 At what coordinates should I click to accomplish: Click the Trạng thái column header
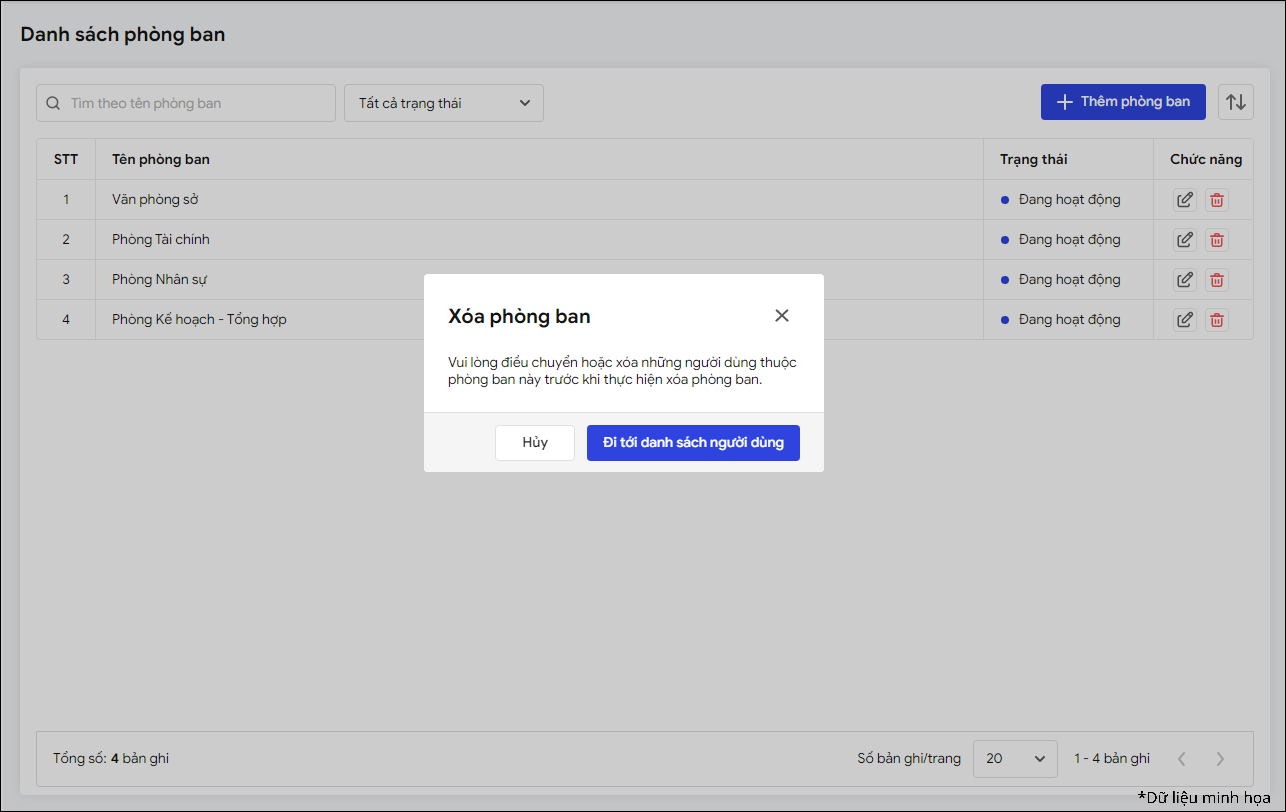pos(1033,160)
